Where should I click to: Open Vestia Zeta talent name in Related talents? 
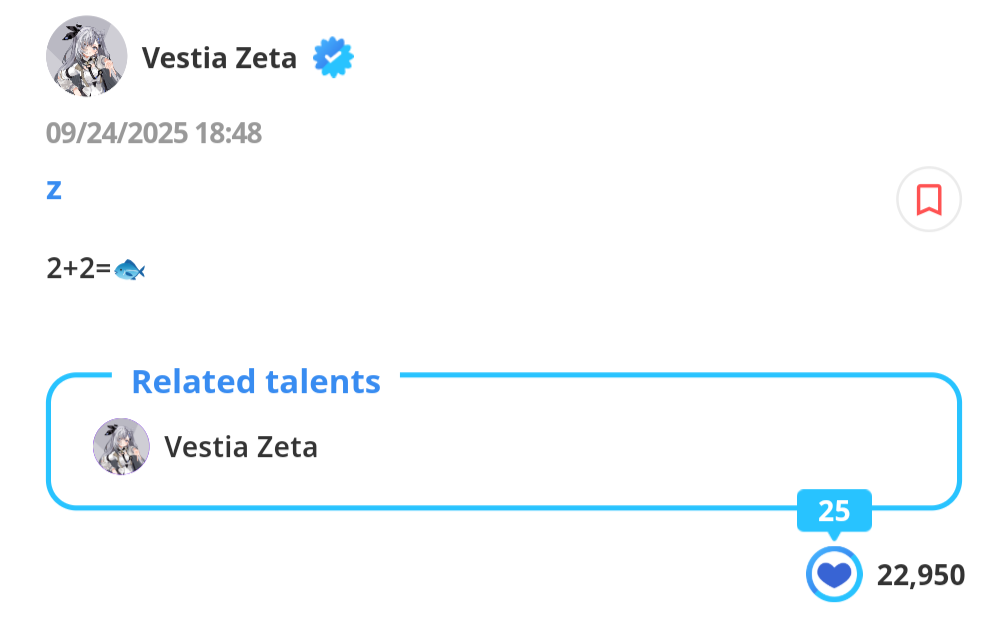240,446
